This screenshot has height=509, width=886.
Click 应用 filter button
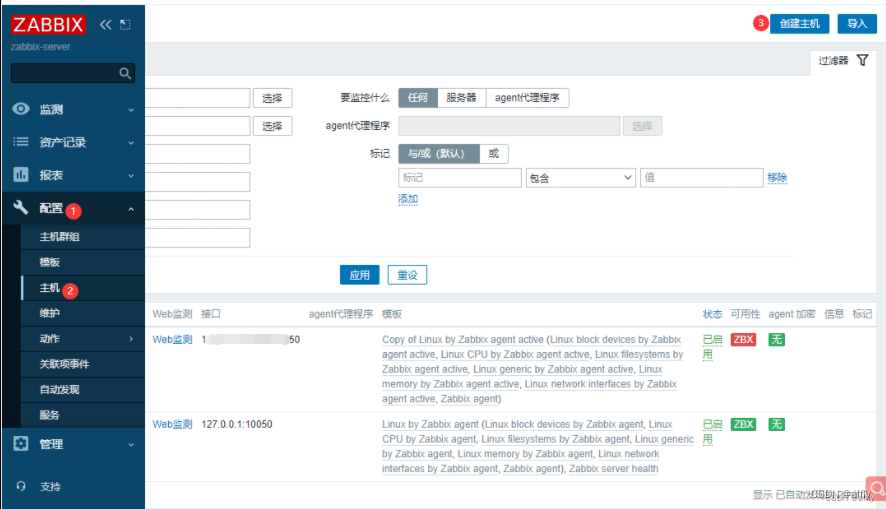coord(359,275)
